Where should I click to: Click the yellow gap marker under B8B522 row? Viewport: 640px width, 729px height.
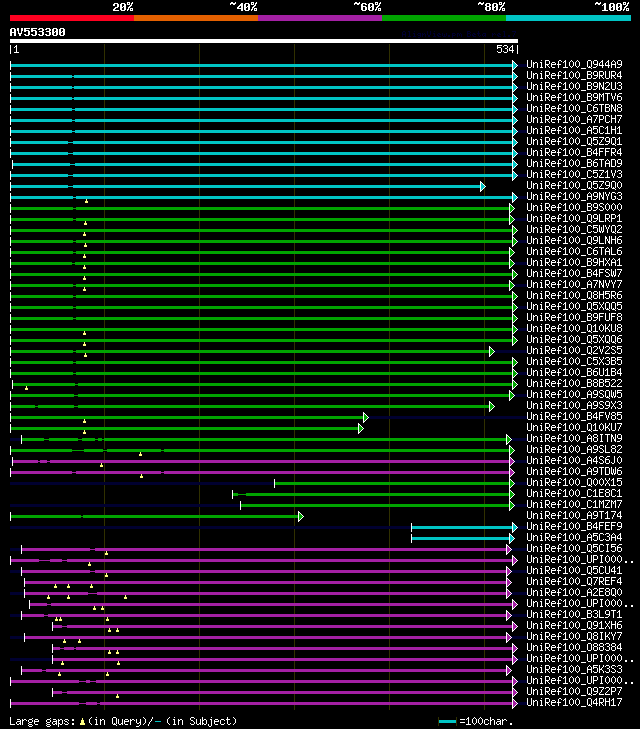click(x=26, y=388)
